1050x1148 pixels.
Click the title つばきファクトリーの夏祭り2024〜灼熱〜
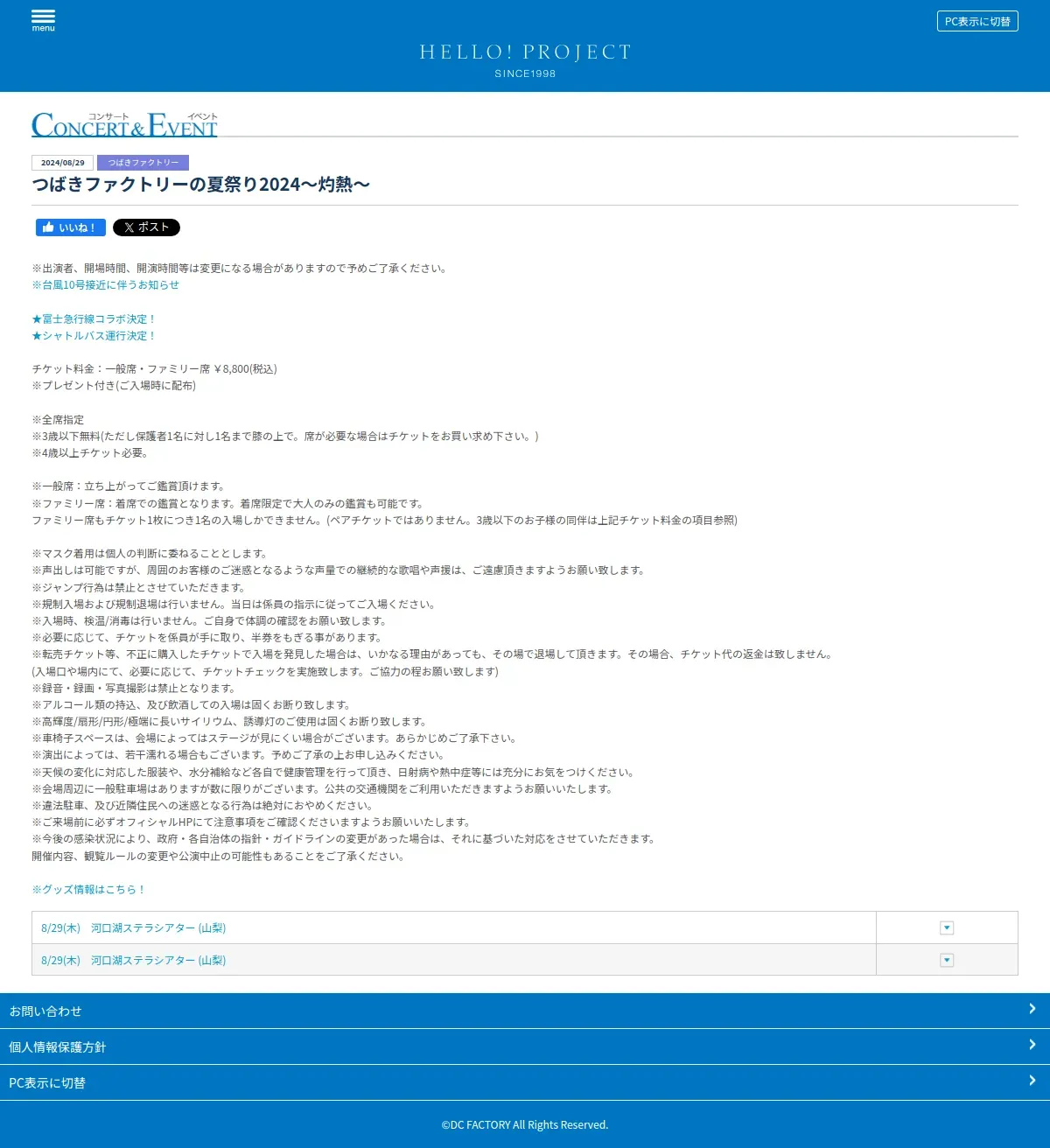click(201, 185)
